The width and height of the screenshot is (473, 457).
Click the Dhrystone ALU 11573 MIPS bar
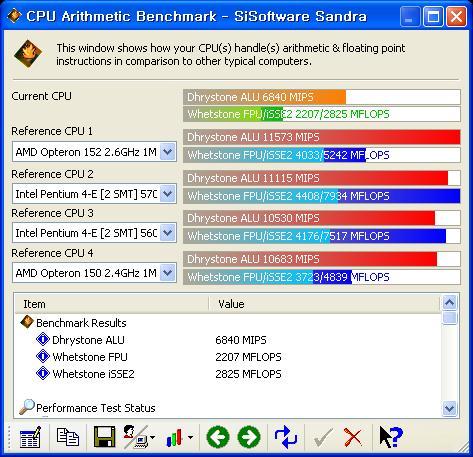pos(322,137)
